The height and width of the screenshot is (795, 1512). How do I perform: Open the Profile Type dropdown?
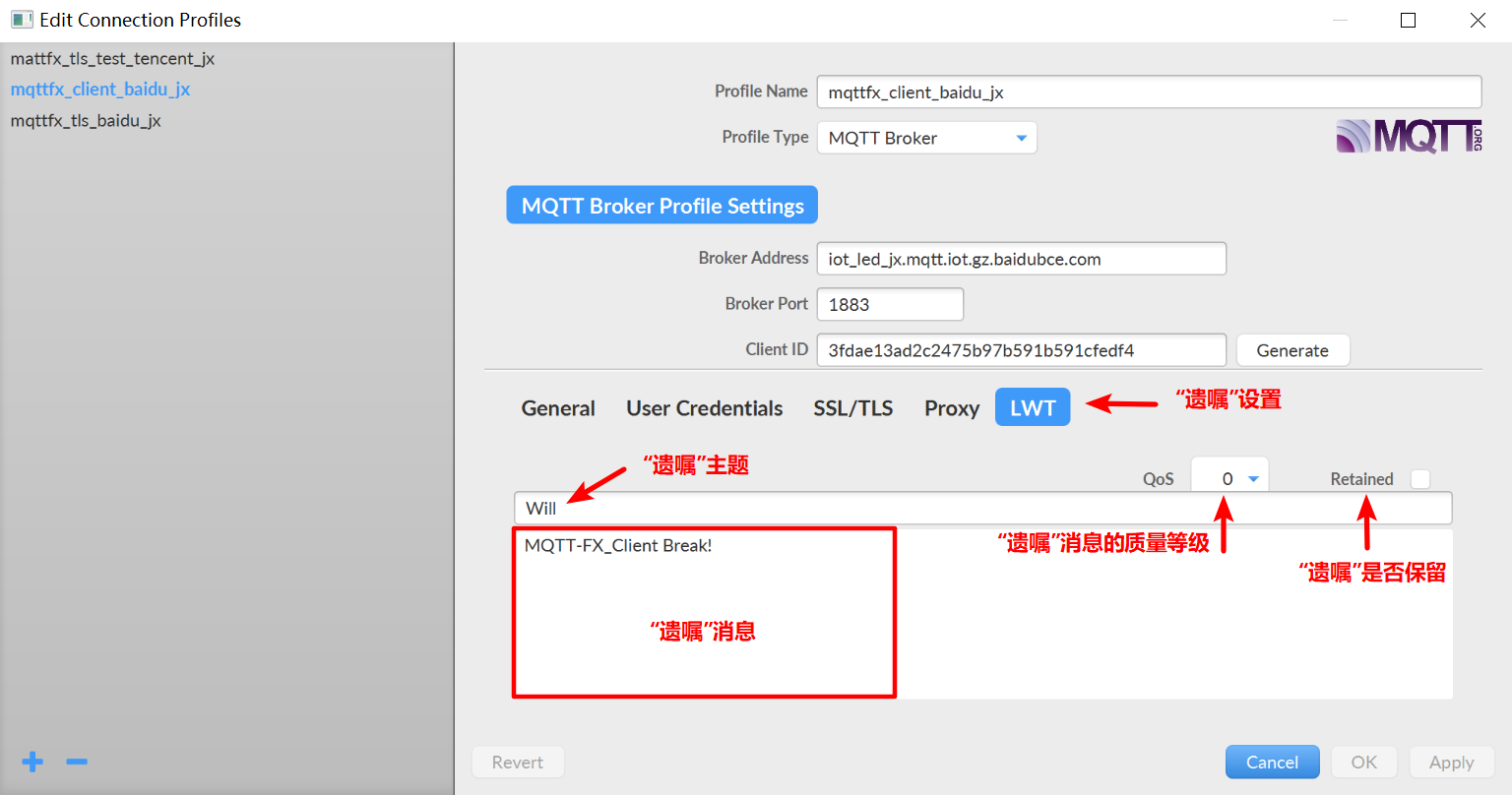[x=927, y=138]
